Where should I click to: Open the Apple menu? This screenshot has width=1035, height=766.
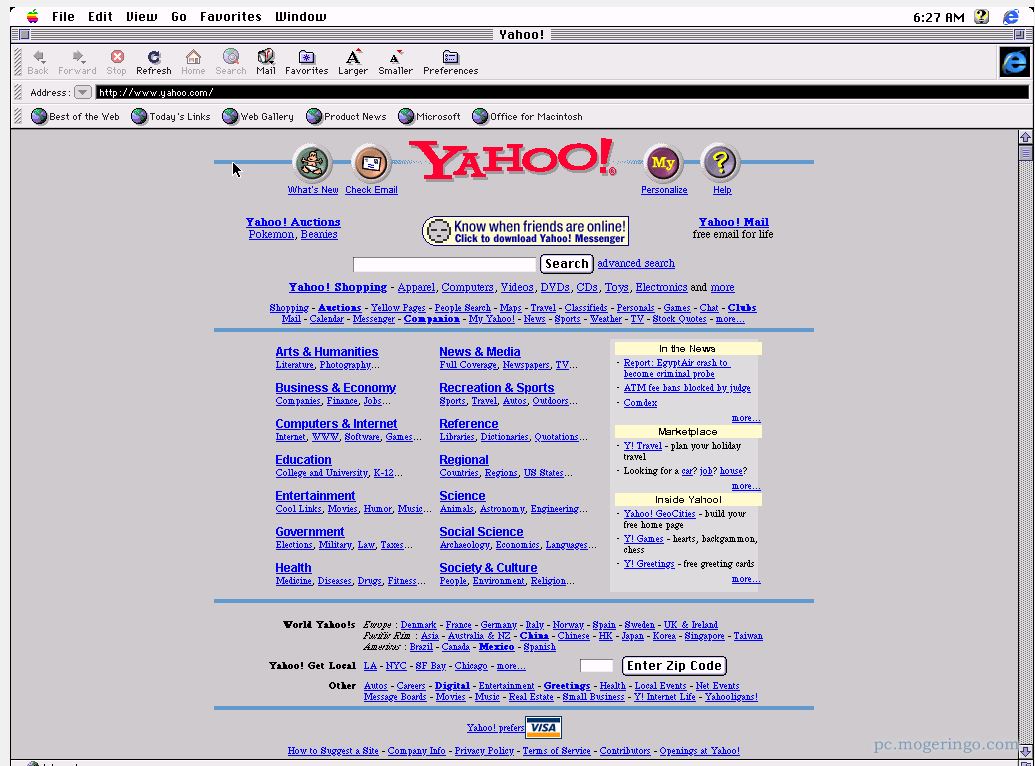(32, 17)
